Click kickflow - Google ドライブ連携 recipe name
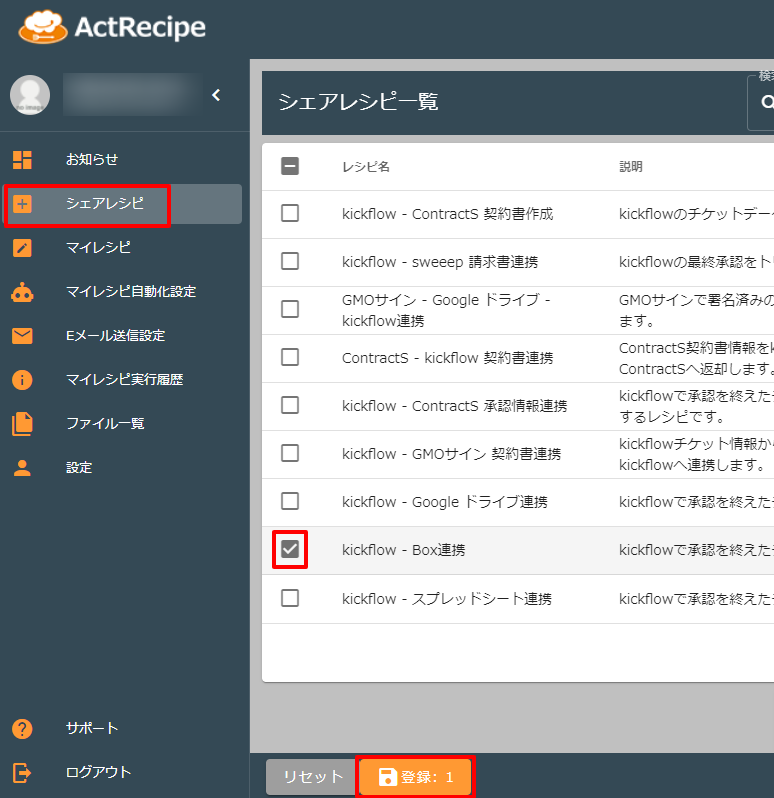This screenshot has width=774, height=798. (445, 502)
